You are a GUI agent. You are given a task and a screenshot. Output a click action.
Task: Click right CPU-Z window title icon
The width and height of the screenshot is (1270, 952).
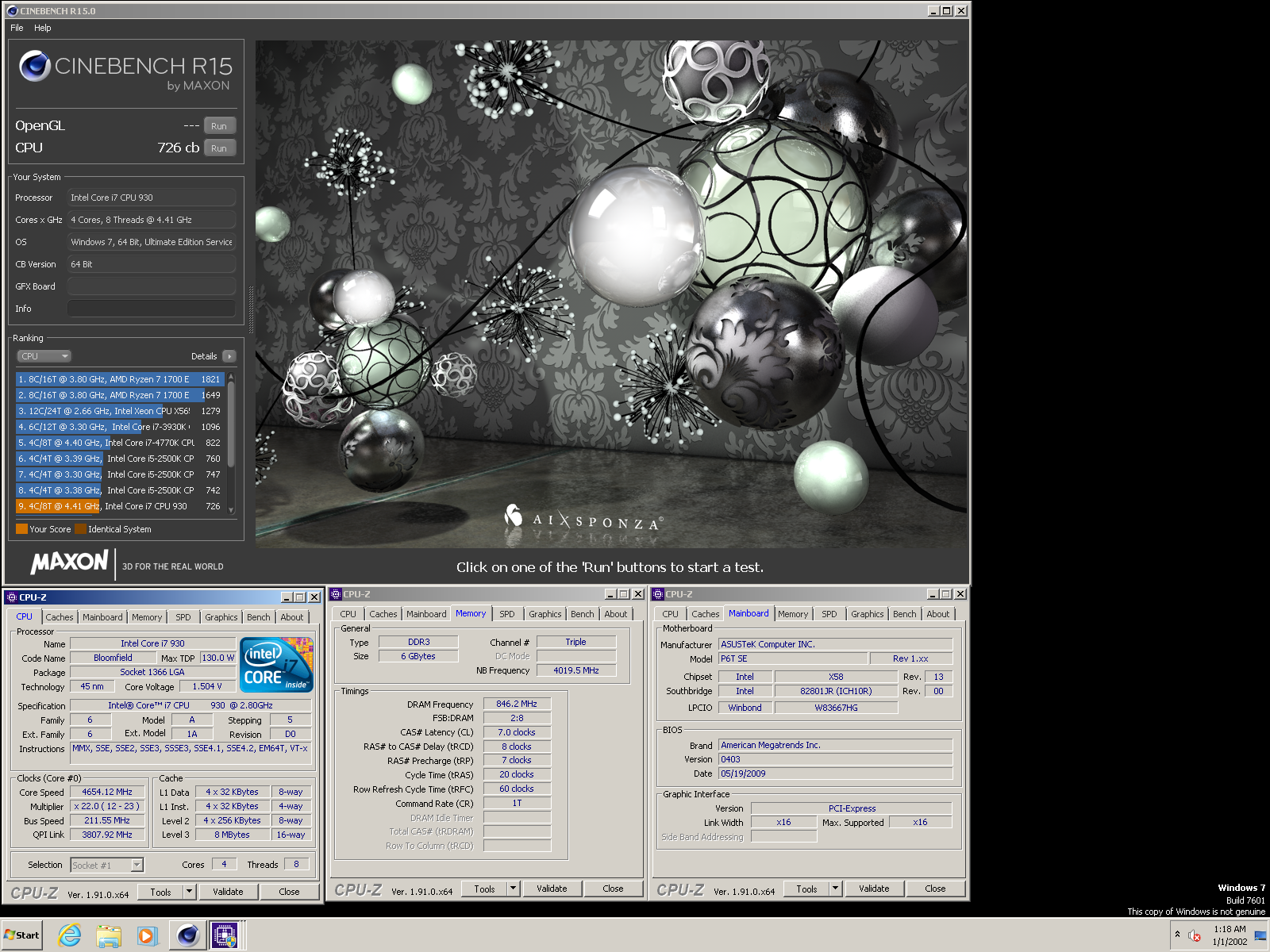[x=658, y=594]
